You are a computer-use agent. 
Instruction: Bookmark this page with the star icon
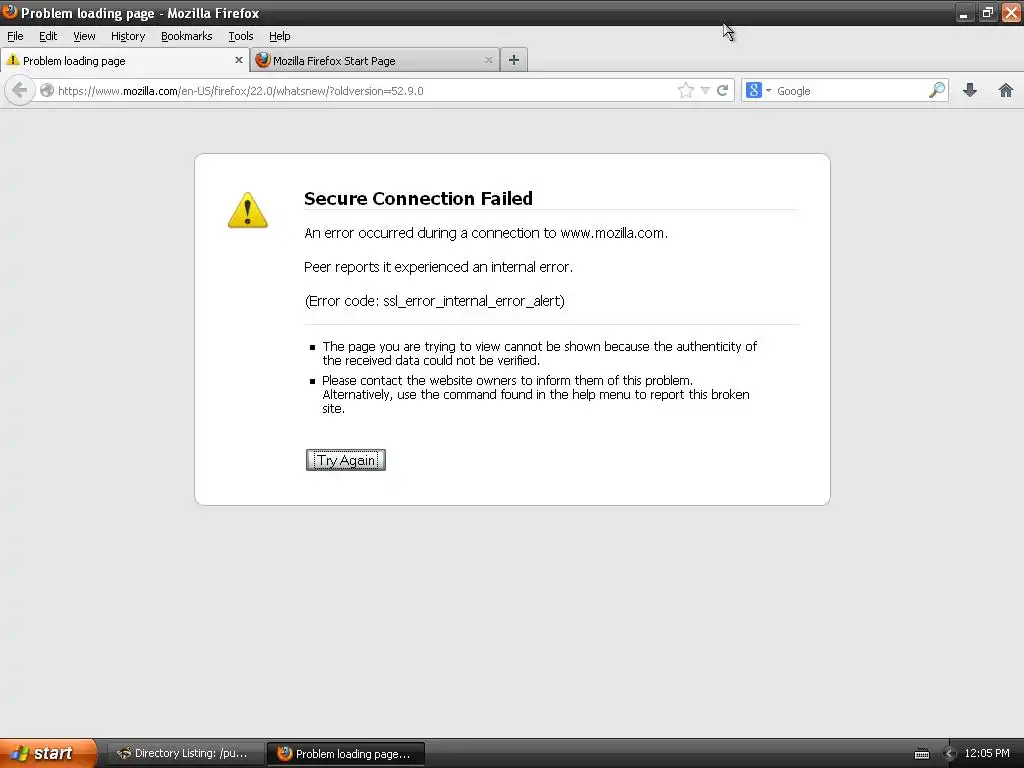tap(686, 90)
